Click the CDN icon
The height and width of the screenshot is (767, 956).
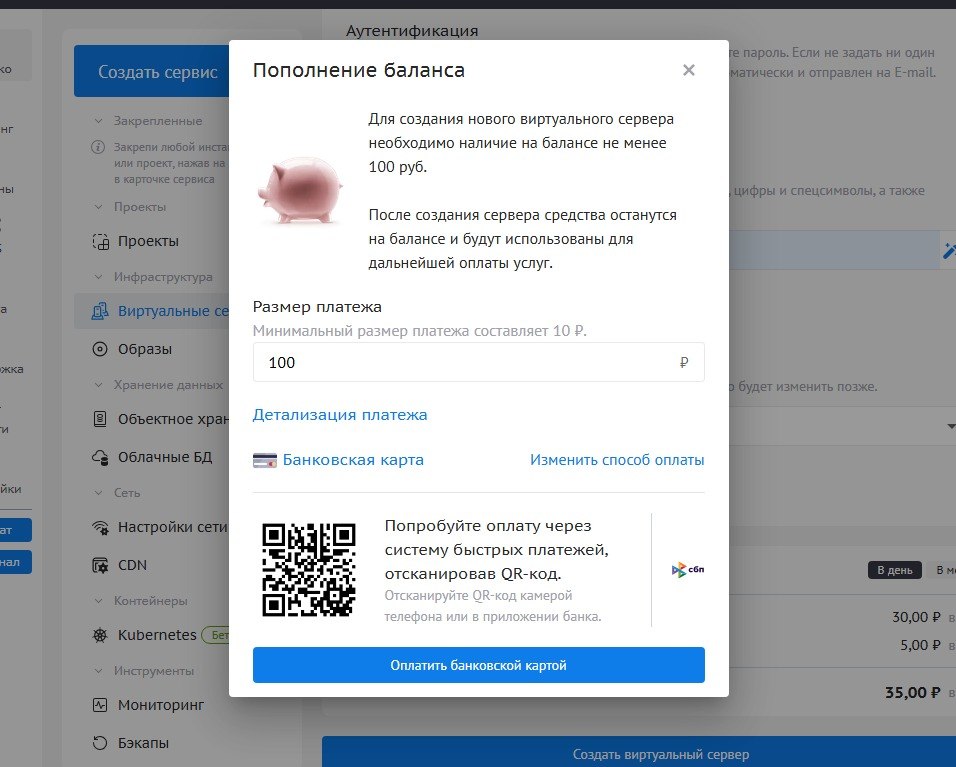coord(100,565)
